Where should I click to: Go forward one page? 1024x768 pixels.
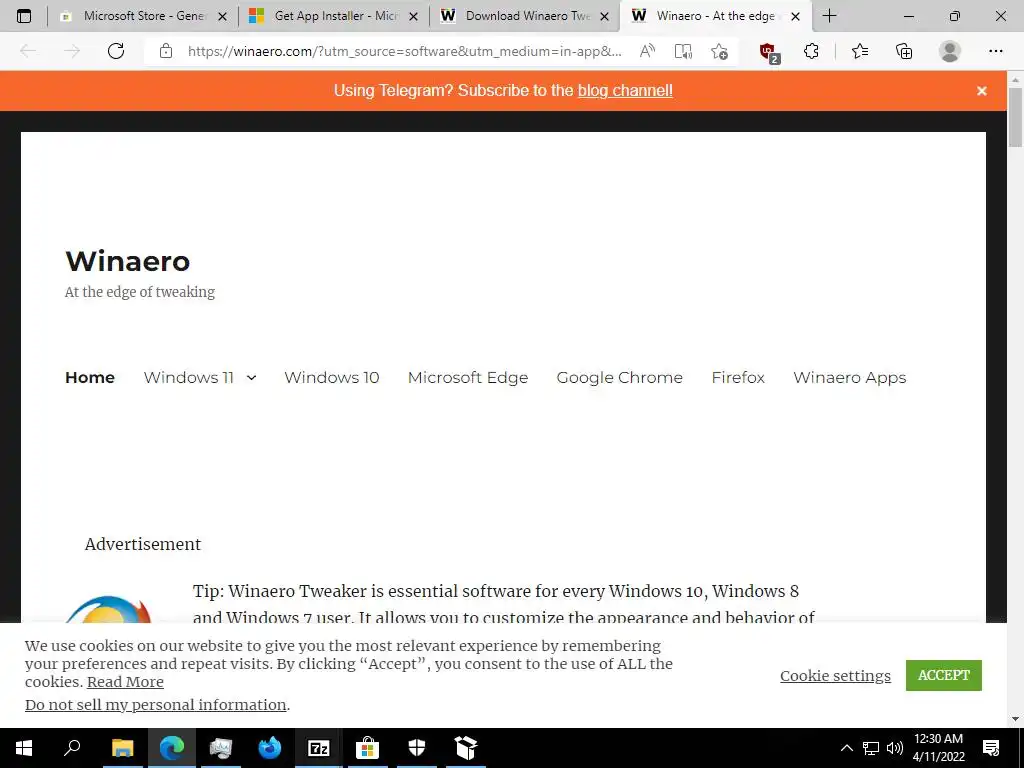pyautogui.click(x=72, y=51)
